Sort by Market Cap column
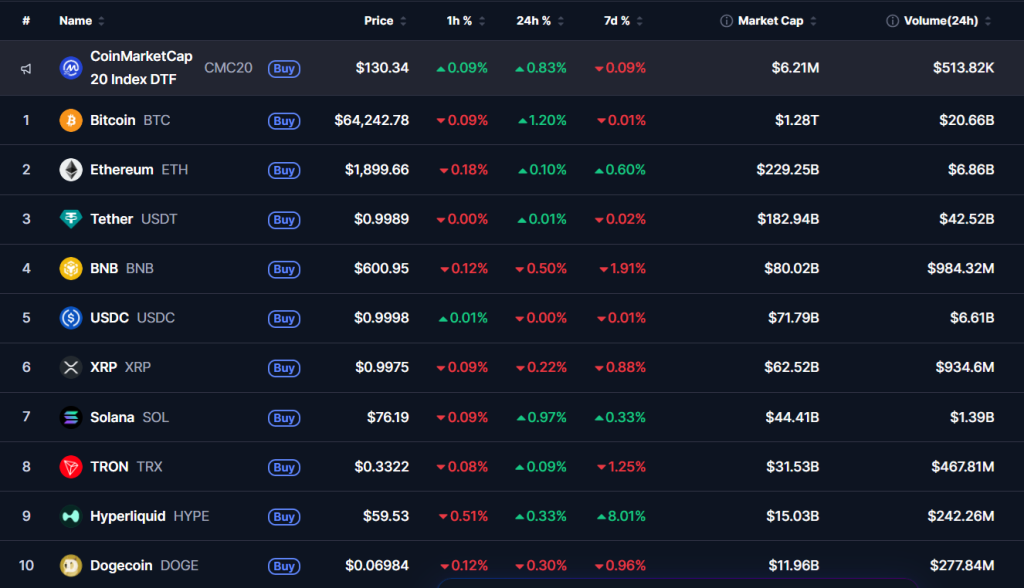Image resolution: width=1024 pixels, height=588 pixels. (x=776, y=21)
